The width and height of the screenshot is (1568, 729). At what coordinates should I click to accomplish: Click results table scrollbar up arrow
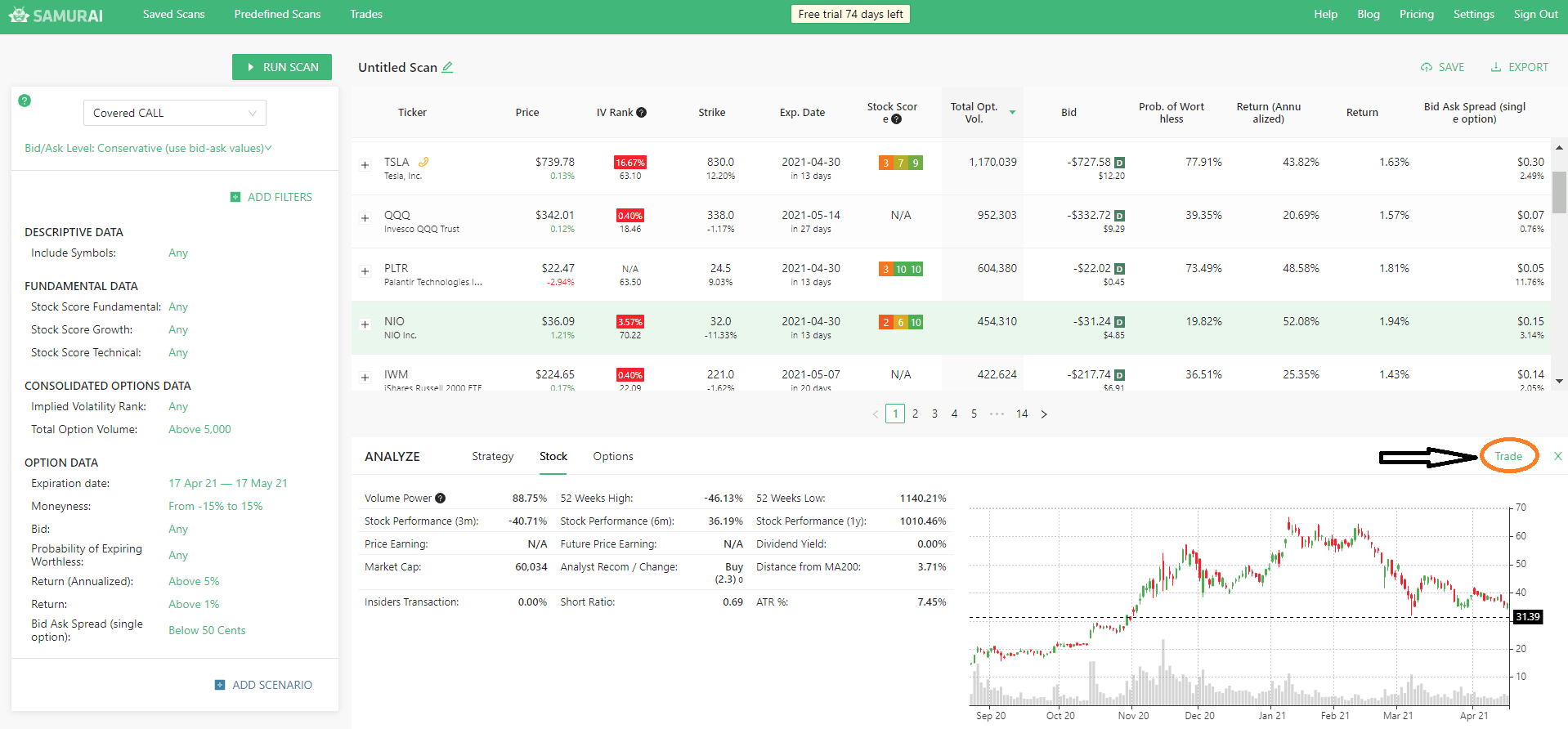(1559, 148)
